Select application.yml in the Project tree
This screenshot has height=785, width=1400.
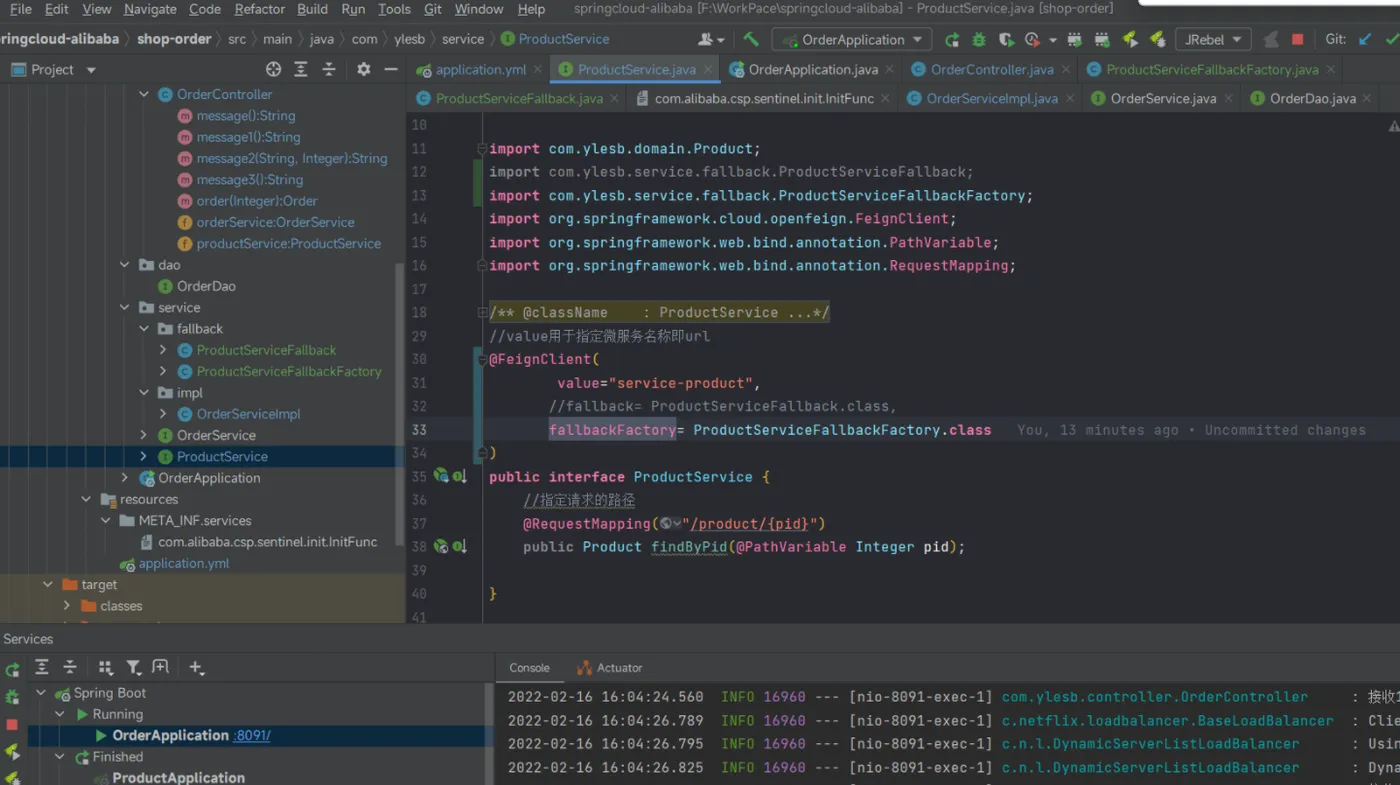[184, 563]
